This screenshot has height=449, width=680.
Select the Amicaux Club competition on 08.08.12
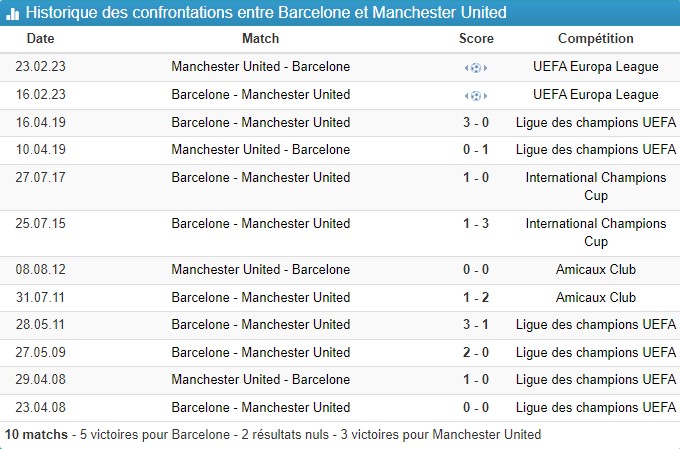[x=596, y=269]
